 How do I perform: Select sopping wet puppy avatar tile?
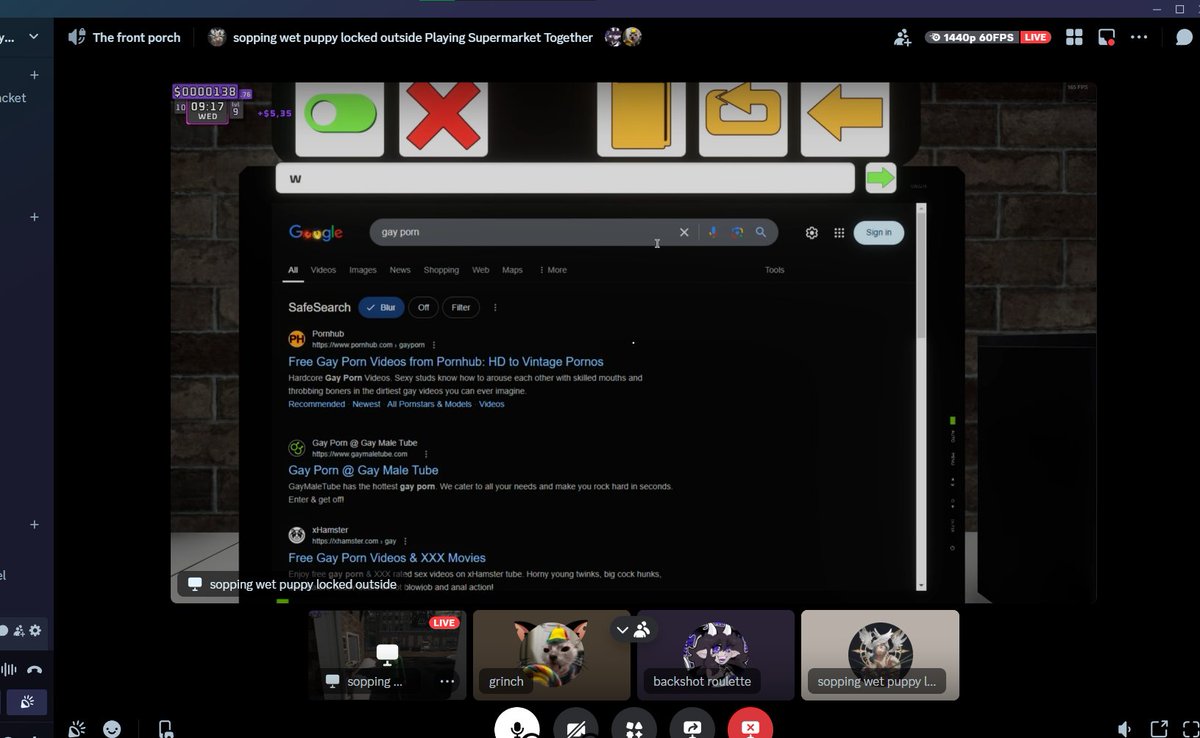tap(880, 655)
